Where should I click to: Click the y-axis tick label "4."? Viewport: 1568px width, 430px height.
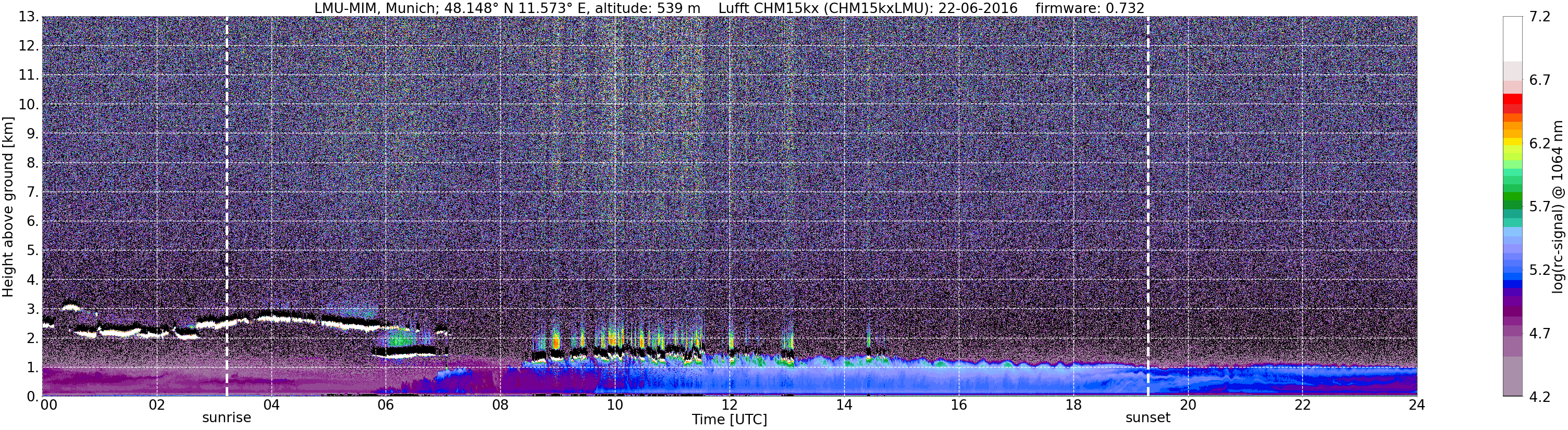pyautogui.click(x=32, y=280)
